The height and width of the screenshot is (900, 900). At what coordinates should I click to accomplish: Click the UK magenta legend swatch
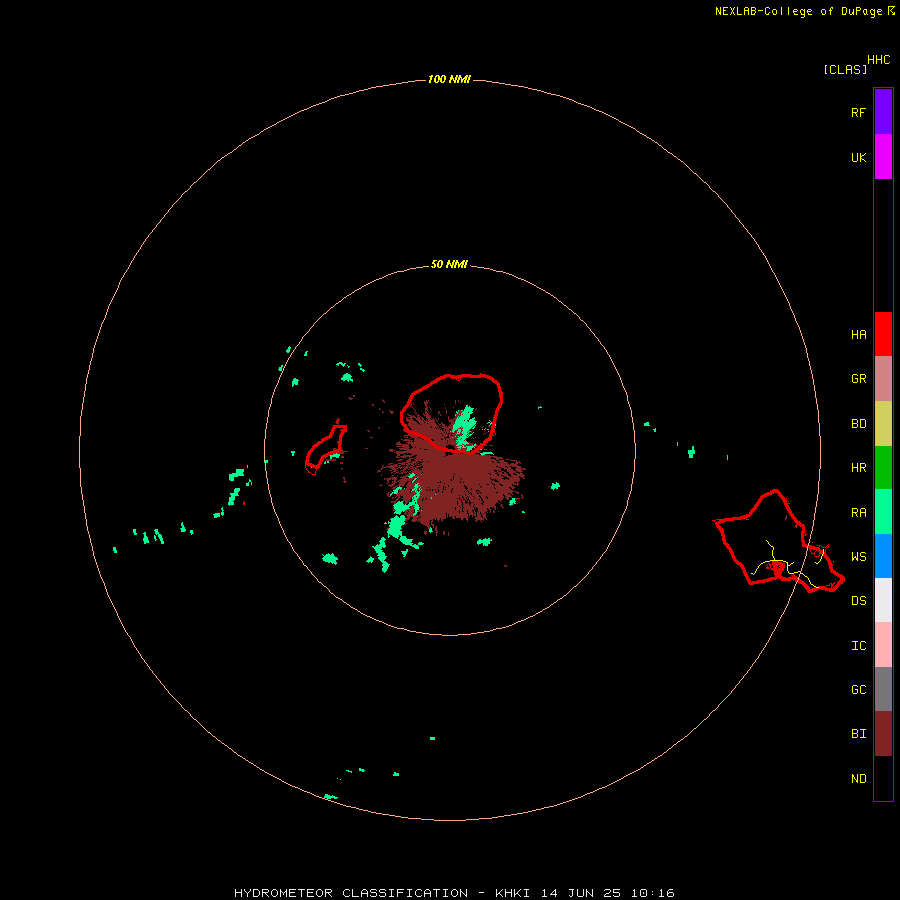click(883, 157)
